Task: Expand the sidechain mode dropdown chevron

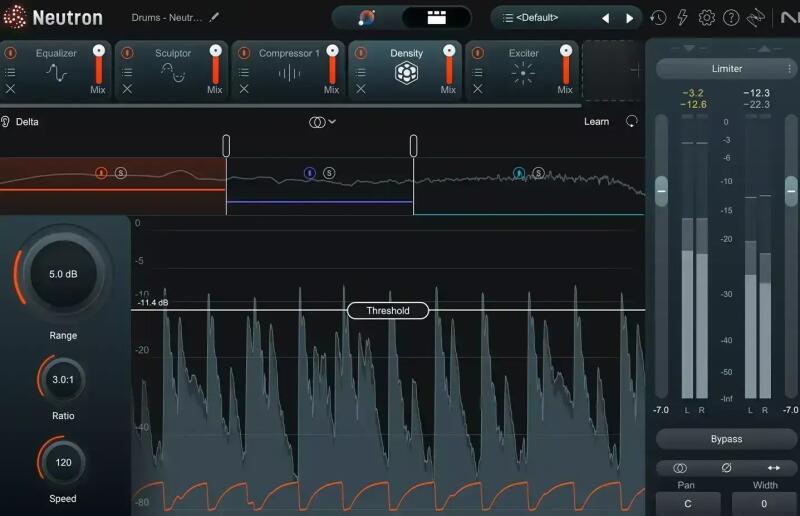Action: (332, 122)
